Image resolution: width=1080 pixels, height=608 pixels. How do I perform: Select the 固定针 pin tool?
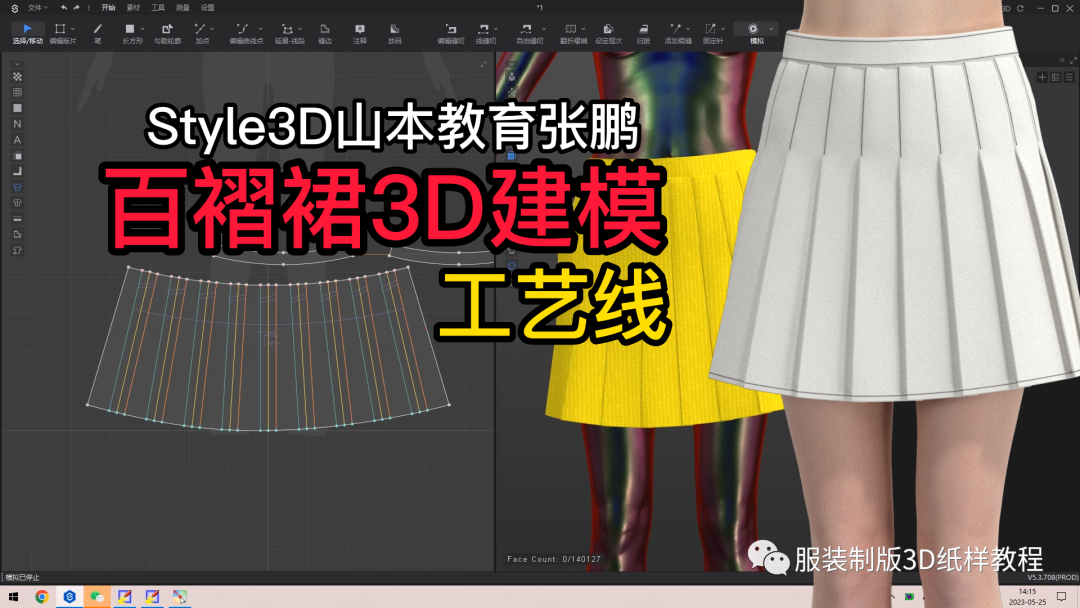tap(711, 33)
